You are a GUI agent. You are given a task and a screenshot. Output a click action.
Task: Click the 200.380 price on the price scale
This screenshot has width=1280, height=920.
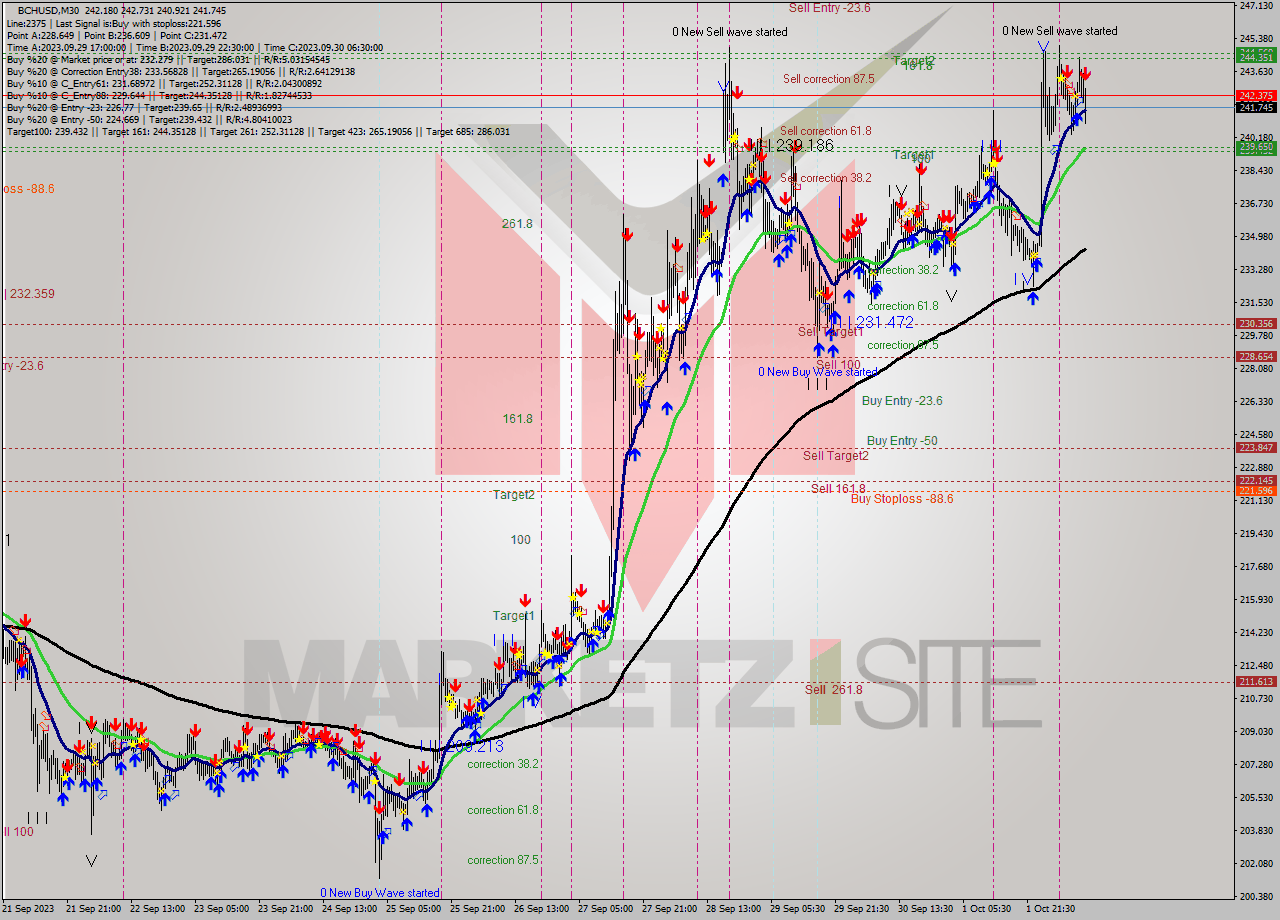click(1256, 896)
